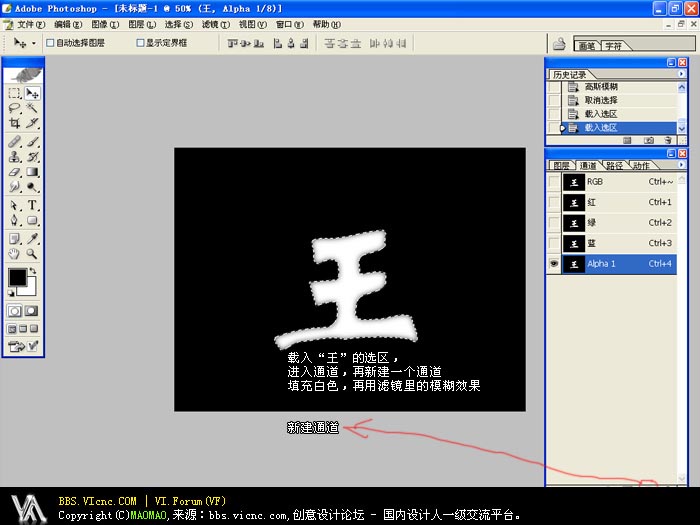
Task: Select the 高斯模糊 history state
Action: click(600, 87)
